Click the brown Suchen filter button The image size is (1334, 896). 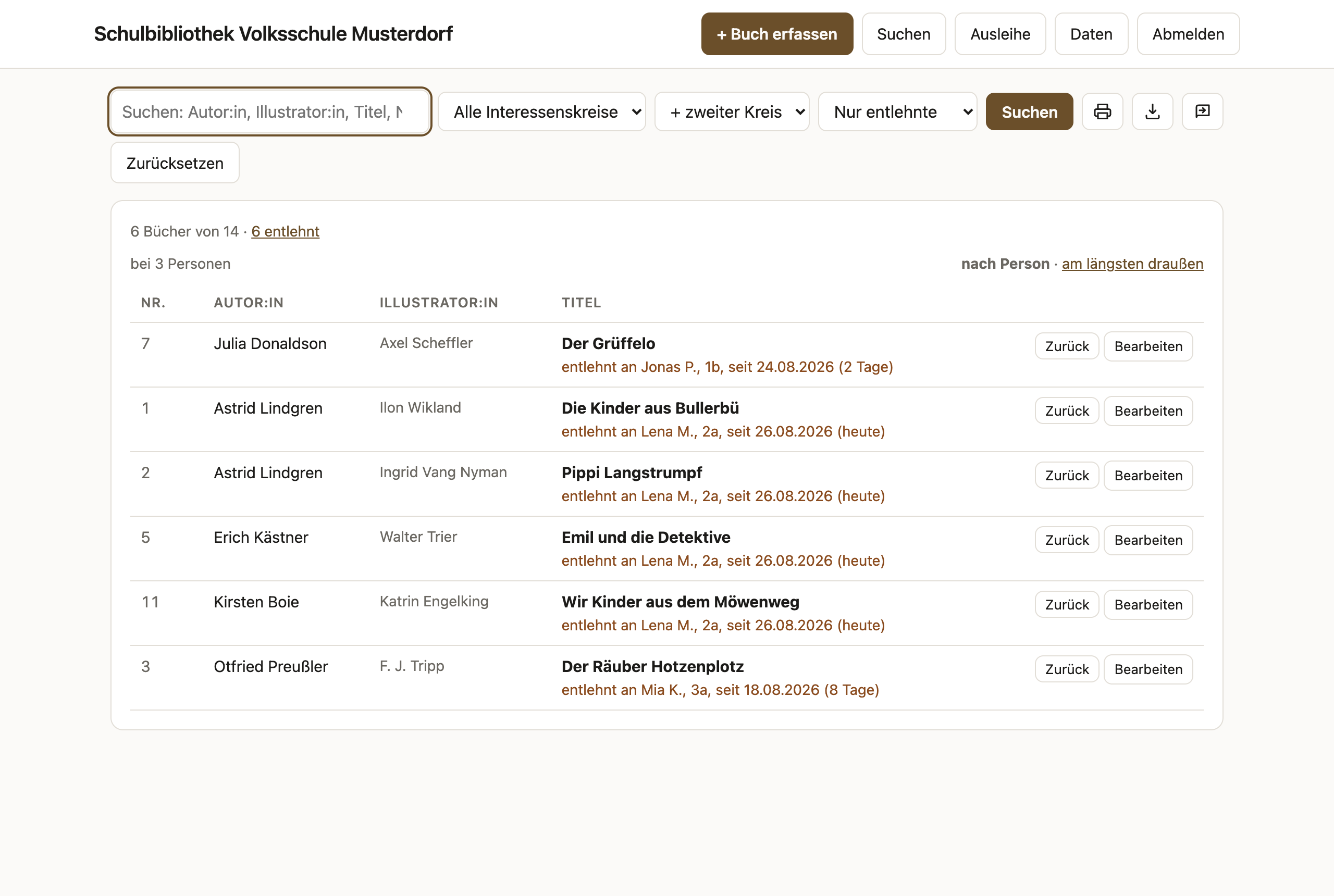1029,111
